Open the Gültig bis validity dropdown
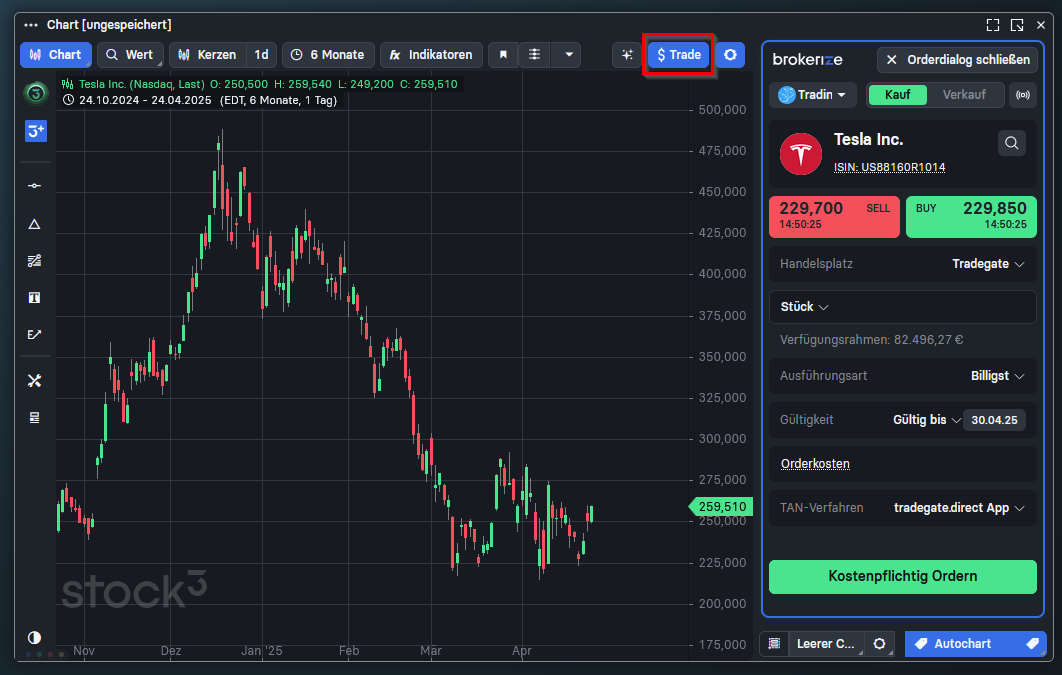1062x675 pixels. tap(927, 420)
